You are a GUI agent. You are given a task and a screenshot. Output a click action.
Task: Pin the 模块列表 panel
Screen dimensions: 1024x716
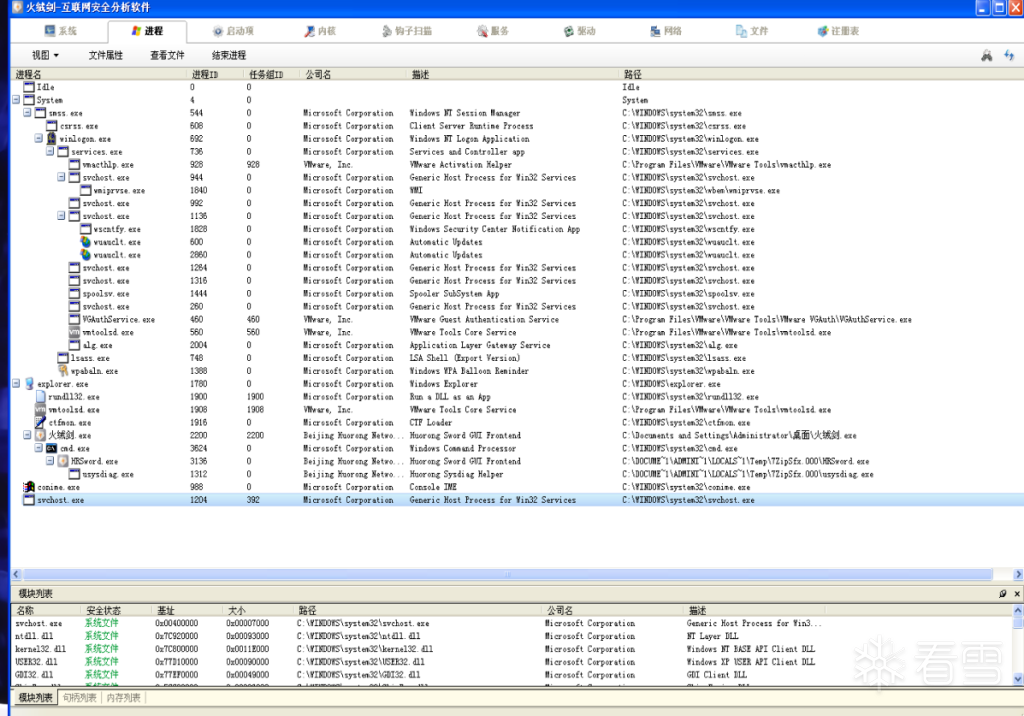1002,594
